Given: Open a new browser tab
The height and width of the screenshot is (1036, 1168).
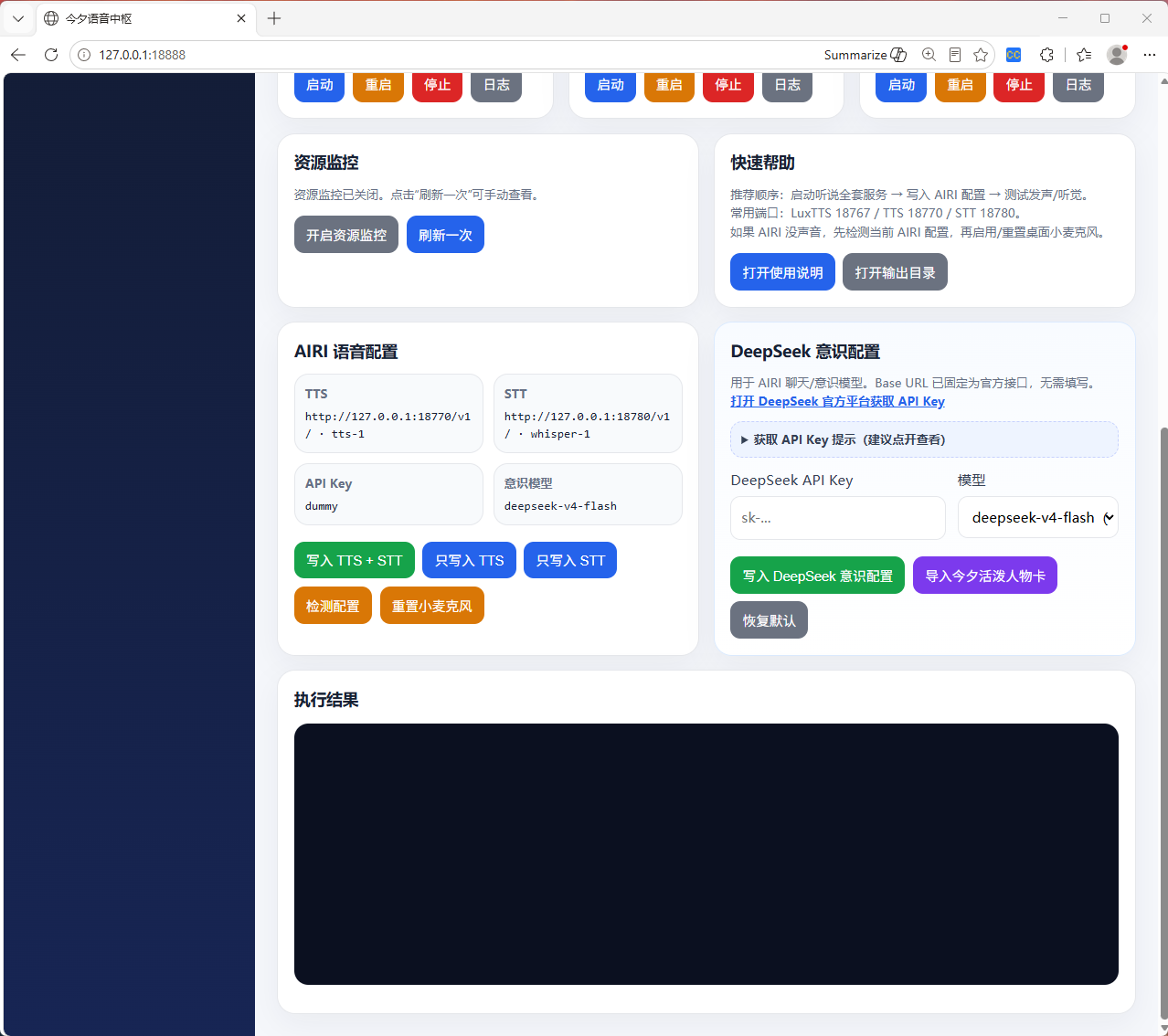Looking at the screenshot, I should click(x=274, y=18).
